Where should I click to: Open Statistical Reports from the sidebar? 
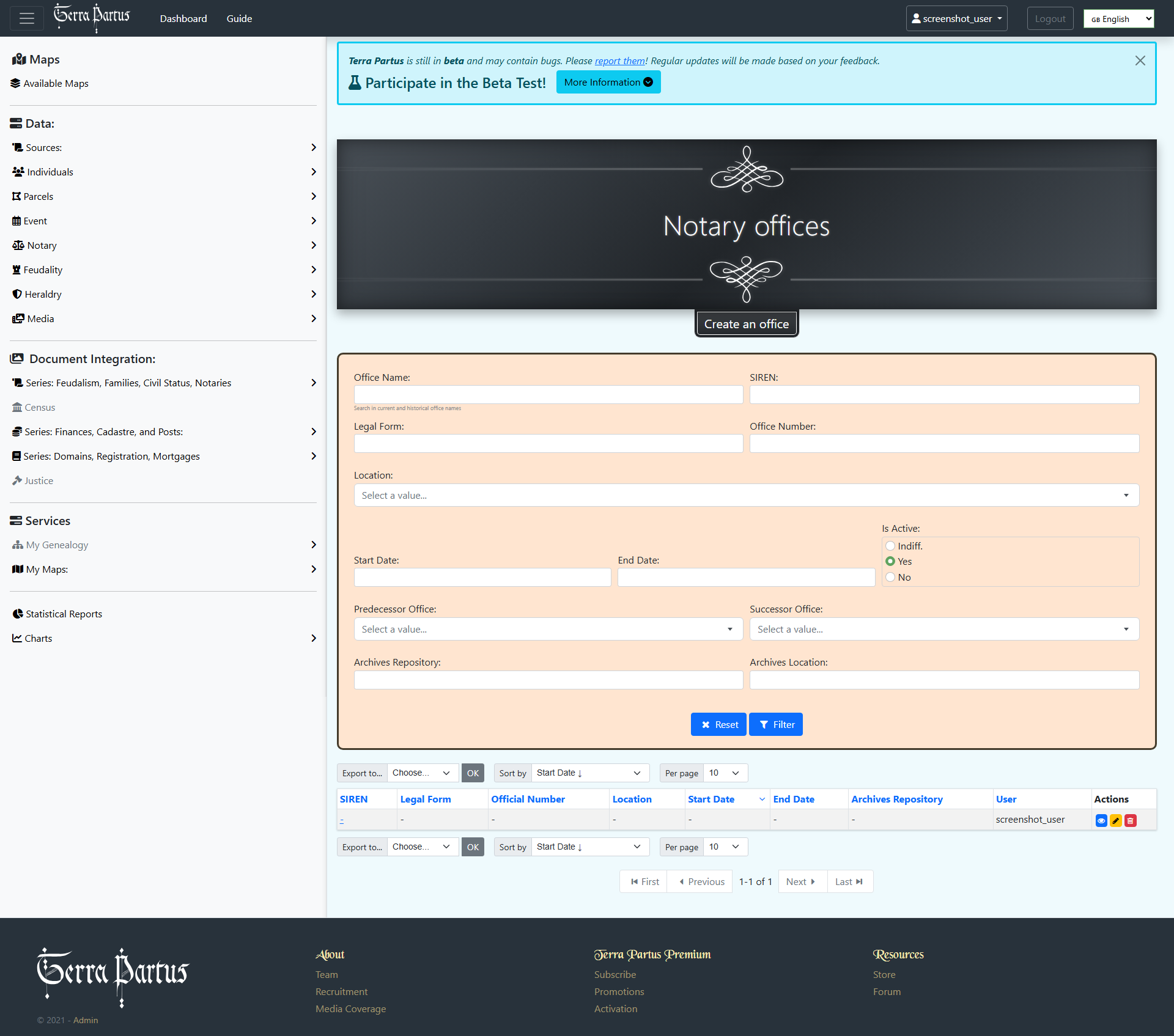pyautogui.click(x=64, y=614)
